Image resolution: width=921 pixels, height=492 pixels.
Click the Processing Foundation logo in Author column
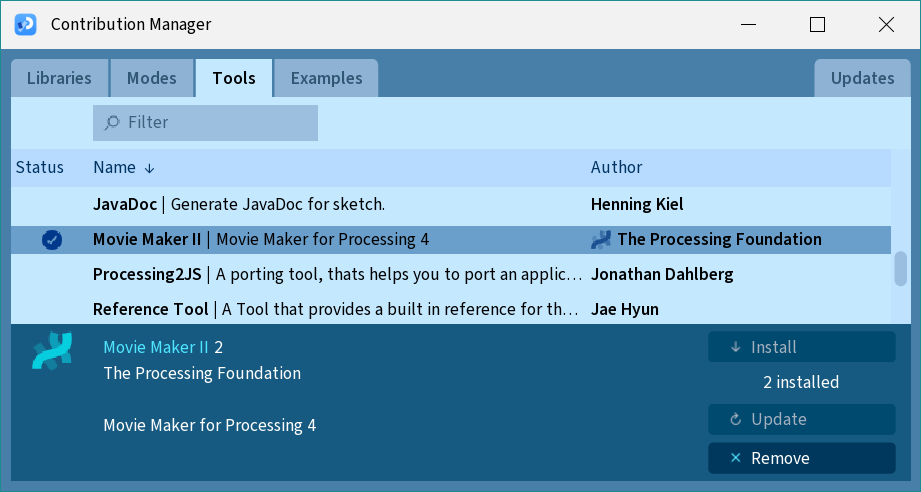pos(601,240)
